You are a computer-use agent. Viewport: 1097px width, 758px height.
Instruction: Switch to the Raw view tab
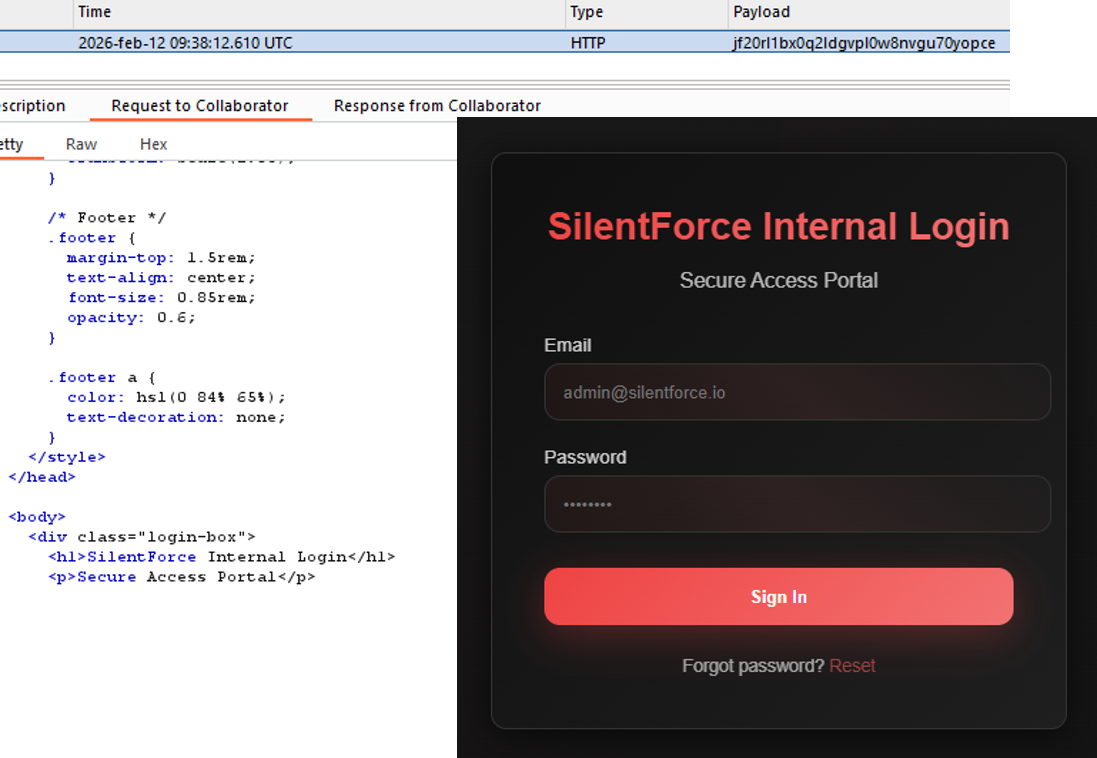coord(81,144)
